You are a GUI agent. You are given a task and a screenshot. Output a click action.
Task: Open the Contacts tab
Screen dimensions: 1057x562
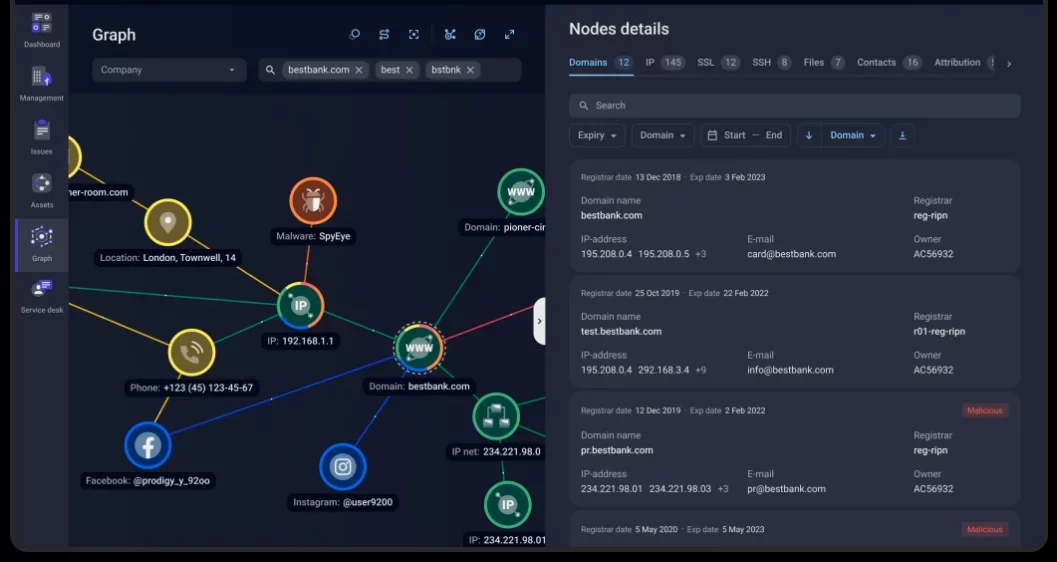click(888, 63)
